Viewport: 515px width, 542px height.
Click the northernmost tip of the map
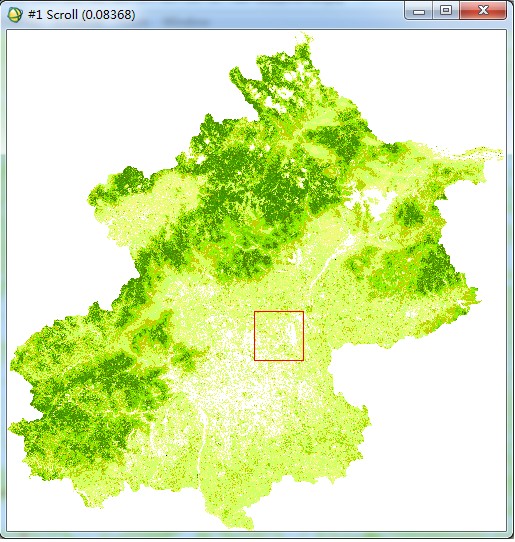coord(305,37)
